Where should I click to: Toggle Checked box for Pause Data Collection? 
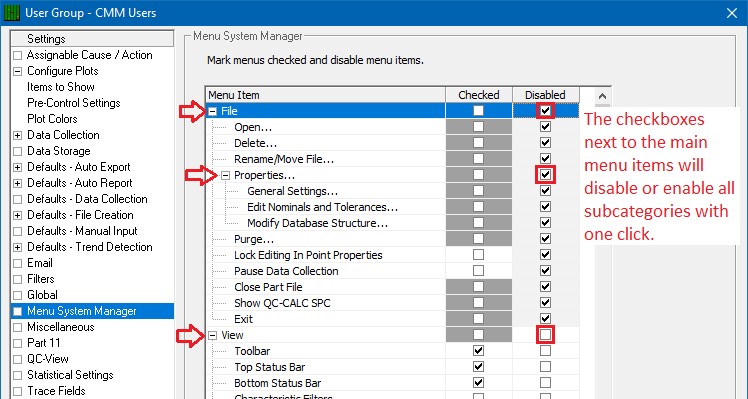point(478,271)
